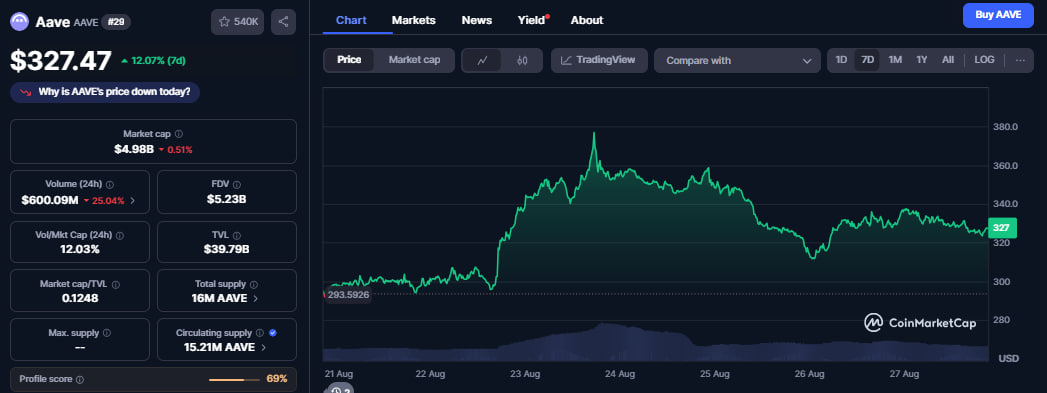
Task: Click the 0.1248 Market cap/TVL value
Action: [79, 298]
